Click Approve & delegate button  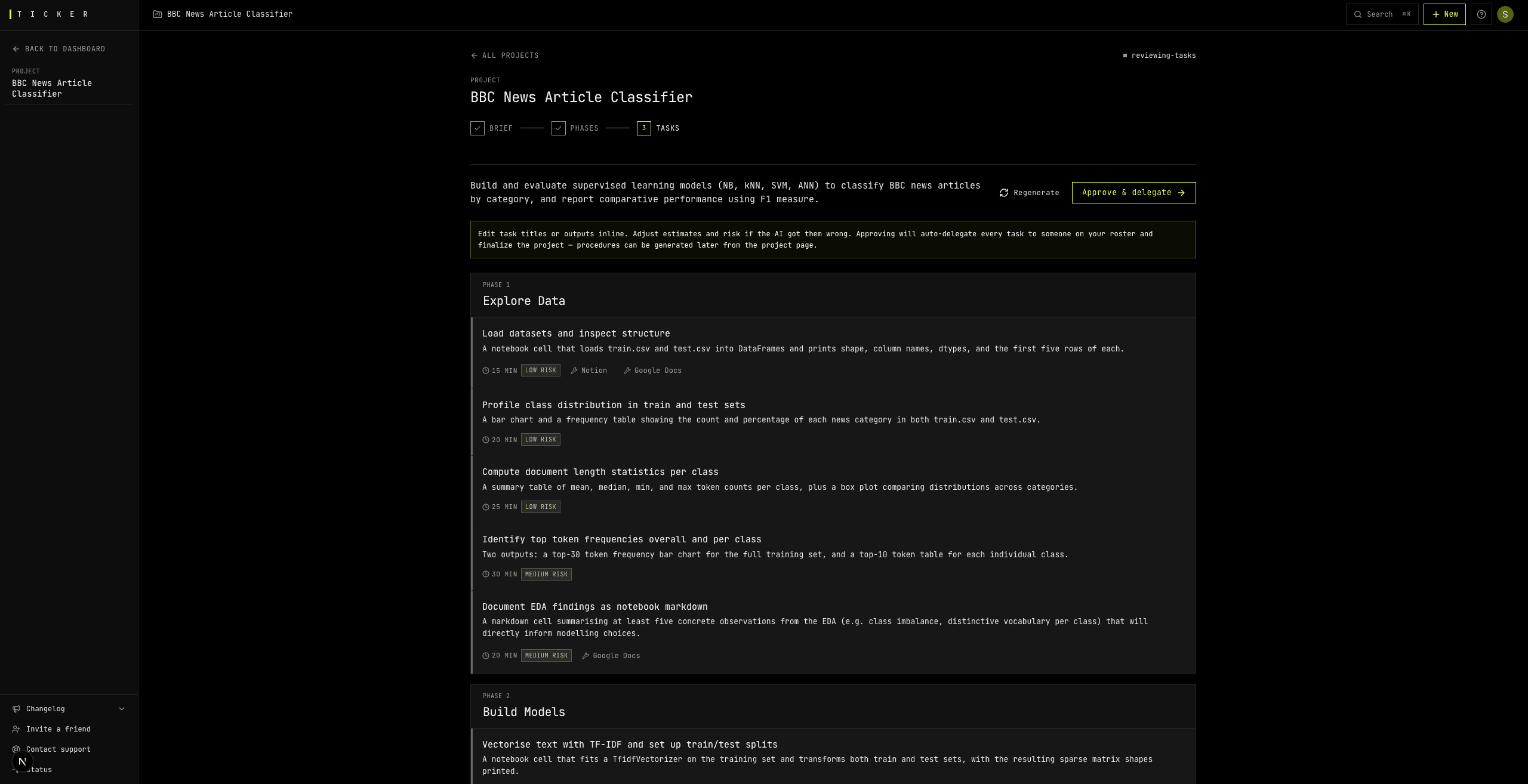point(1133,193)
